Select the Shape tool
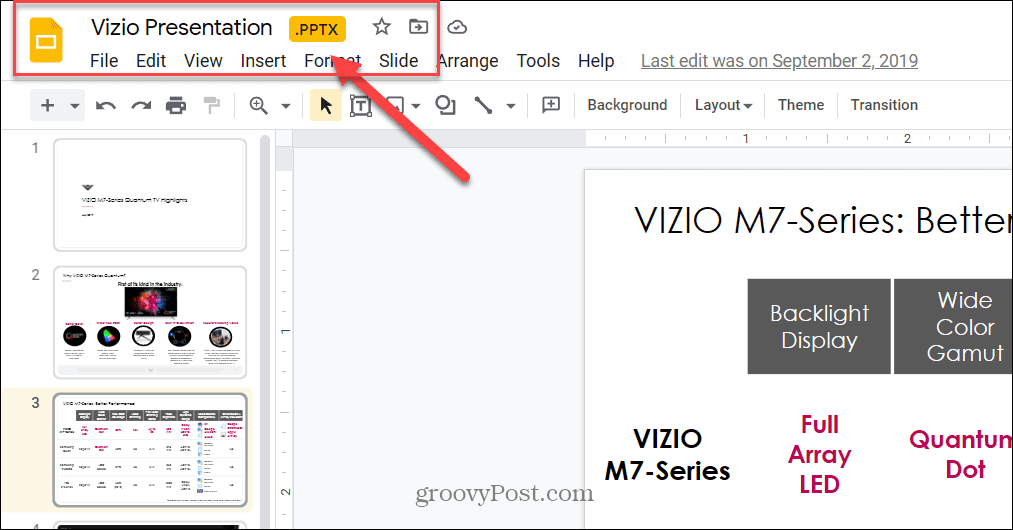Image resolution: width=1013 pixels, height=530 pixels. (x=446, y=105)
